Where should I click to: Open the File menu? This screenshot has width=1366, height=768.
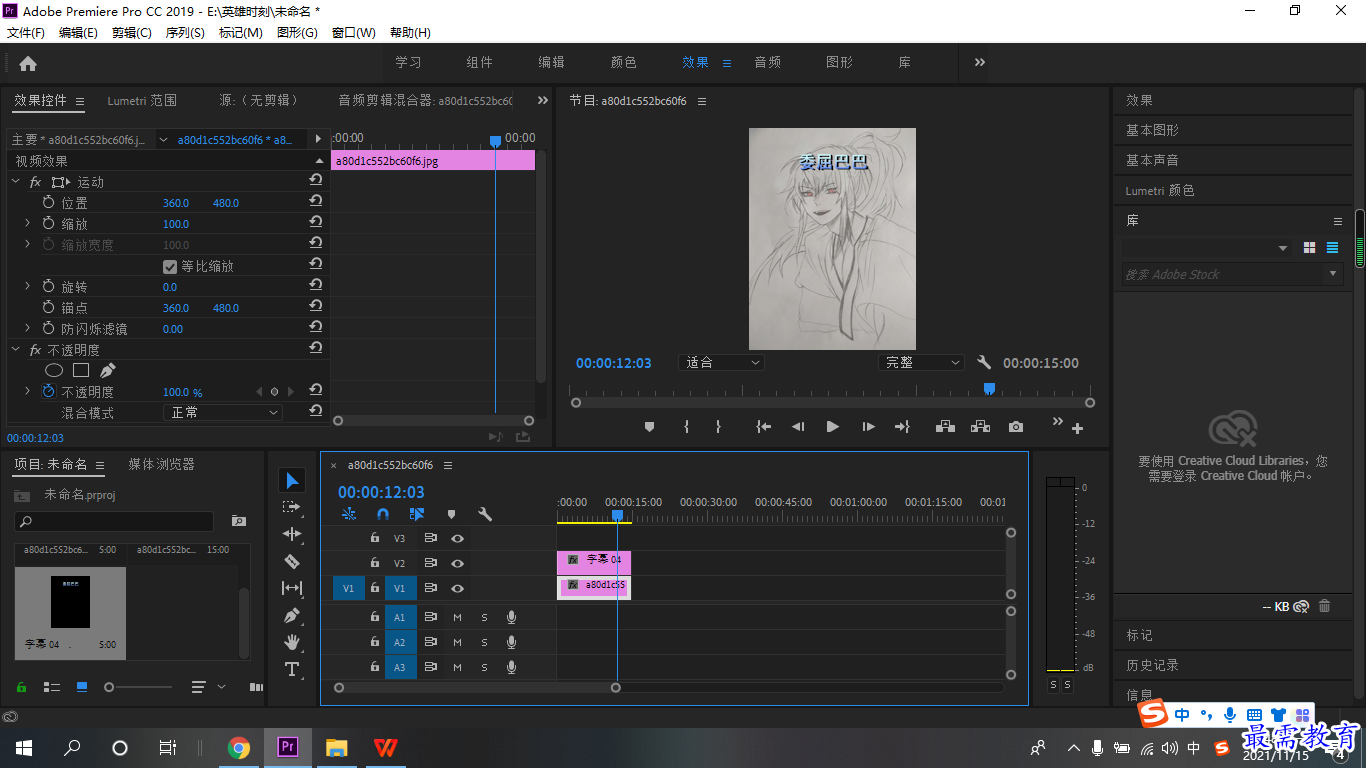tap(26, 33)
